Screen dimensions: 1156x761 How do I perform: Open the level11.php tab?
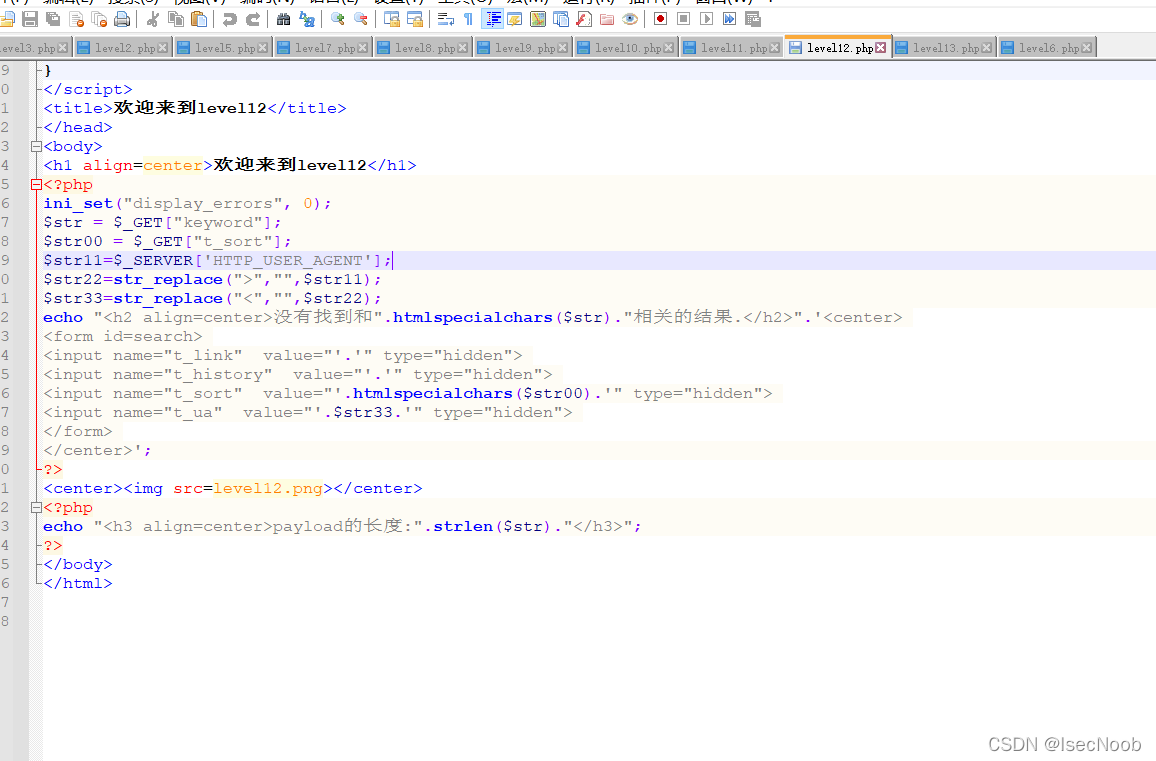tap(731, 48)
